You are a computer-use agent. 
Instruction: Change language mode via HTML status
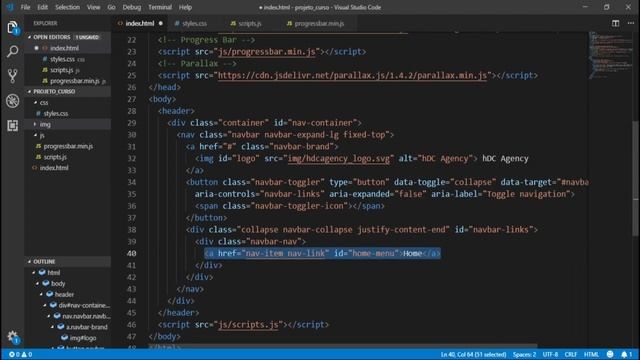point(591,354)
